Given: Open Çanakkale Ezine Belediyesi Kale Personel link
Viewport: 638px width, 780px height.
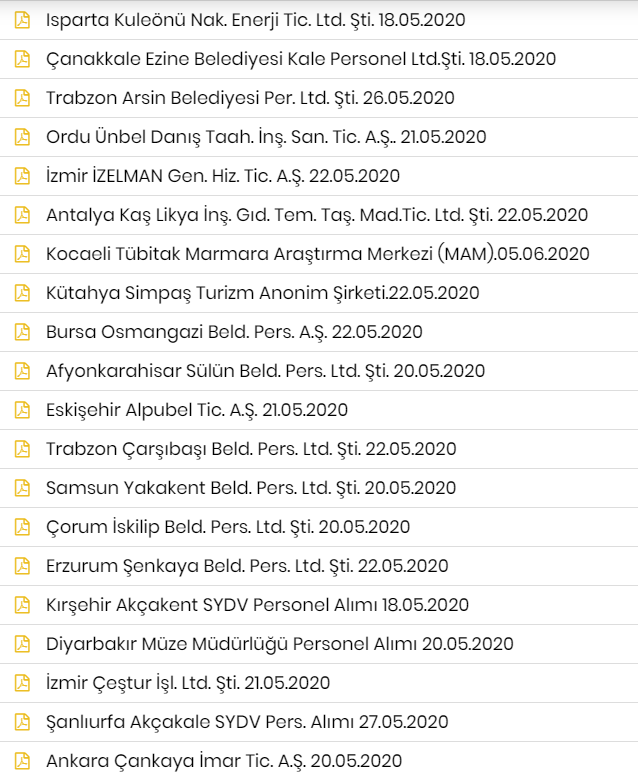Looking at the screenshot, I should 301,59.
